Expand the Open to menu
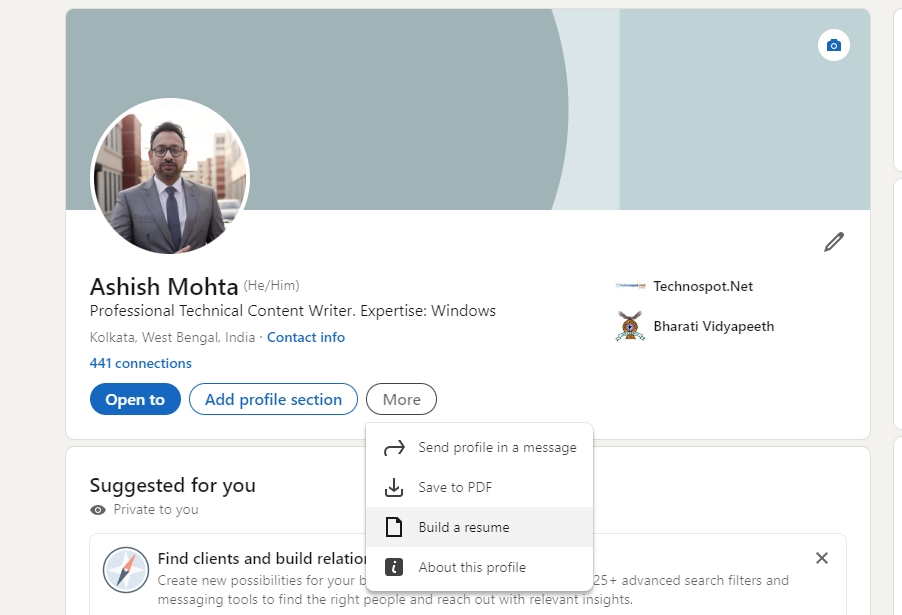Image resolution: width=902 pixels, height=615 pixels. (x=135, y=399)
